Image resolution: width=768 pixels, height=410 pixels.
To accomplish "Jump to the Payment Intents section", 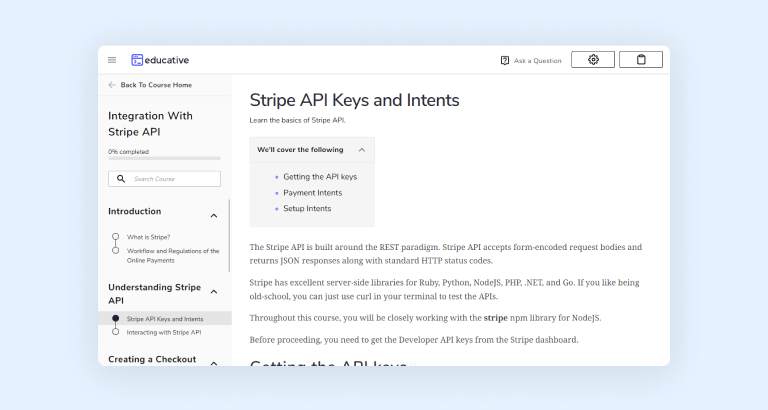I will point(312,193).
